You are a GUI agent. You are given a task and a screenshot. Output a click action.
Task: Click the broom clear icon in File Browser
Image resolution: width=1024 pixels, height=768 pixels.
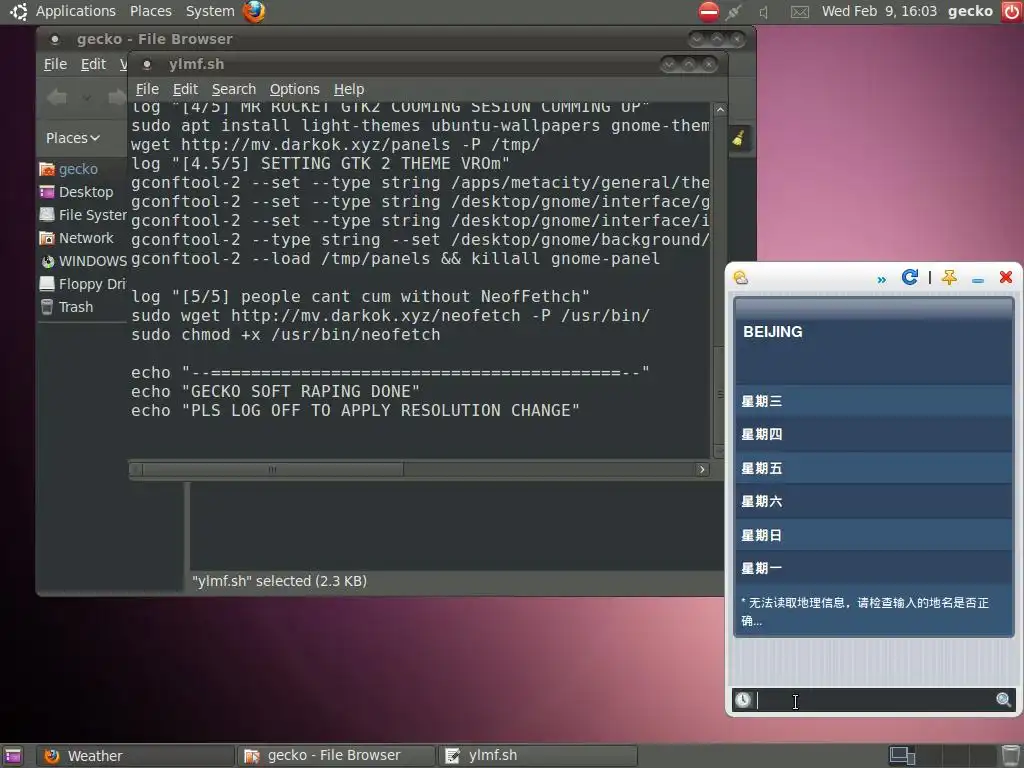[739, 138]
